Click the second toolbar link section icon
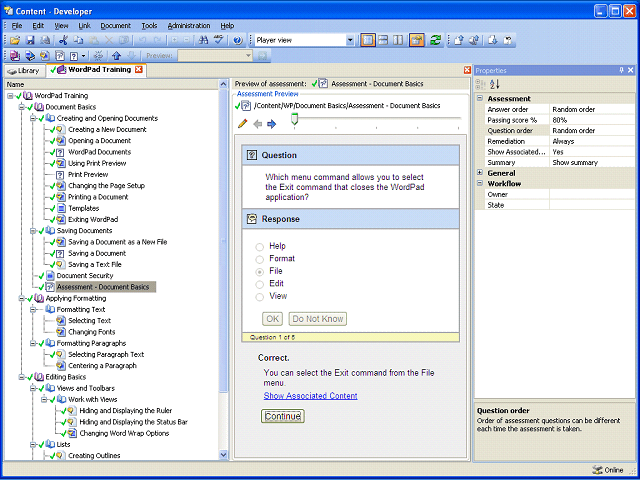Screen dimensions: 640x480 pos(30,55)
